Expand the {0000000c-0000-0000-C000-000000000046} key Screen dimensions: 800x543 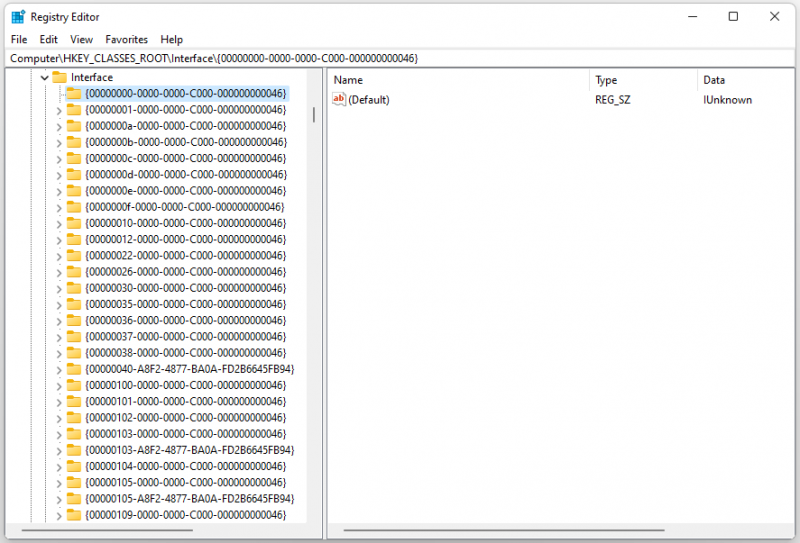point(59,159)
